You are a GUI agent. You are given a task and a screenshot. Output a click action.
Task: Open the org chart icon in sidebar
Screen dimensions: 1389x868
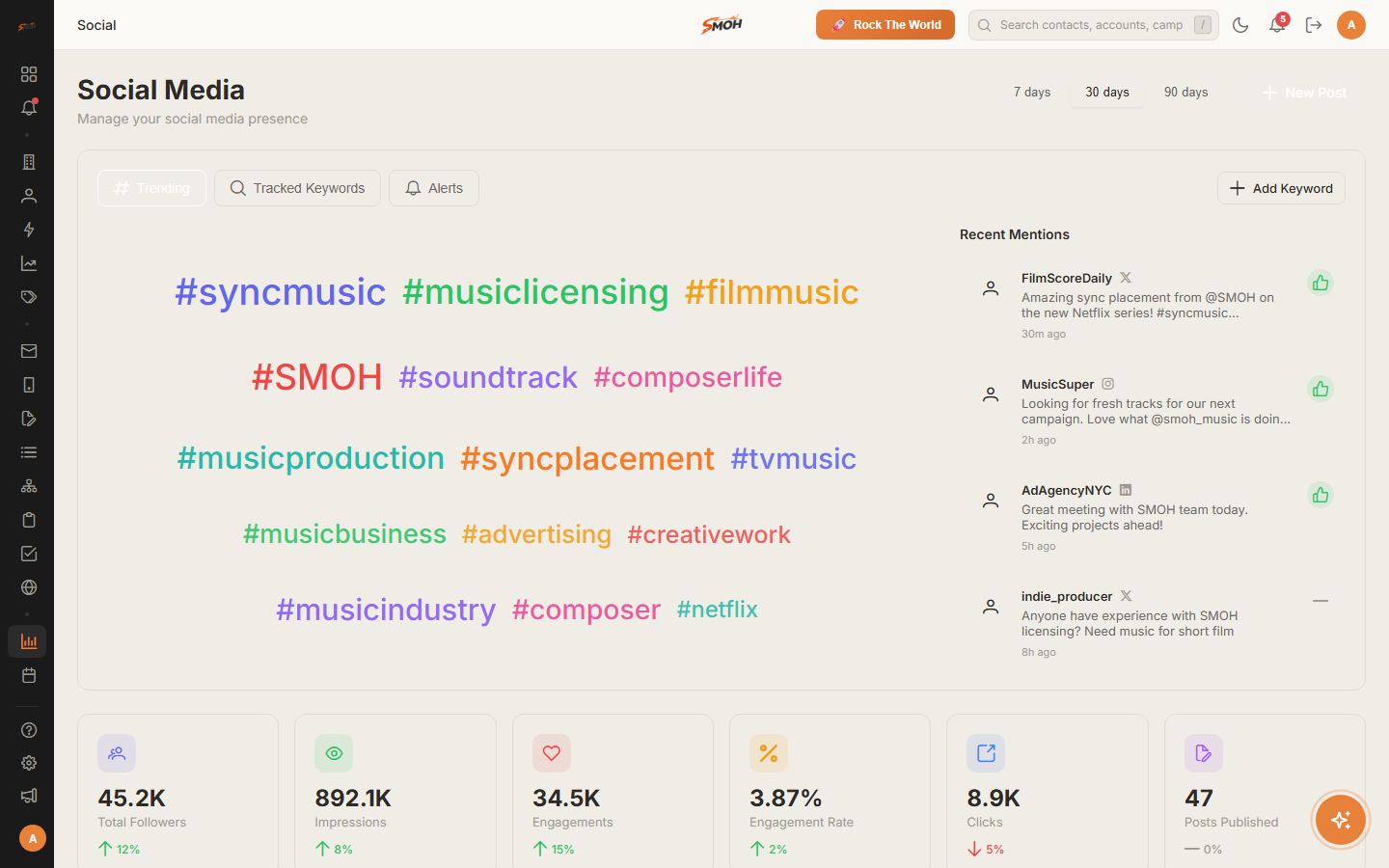pos(29,486)
